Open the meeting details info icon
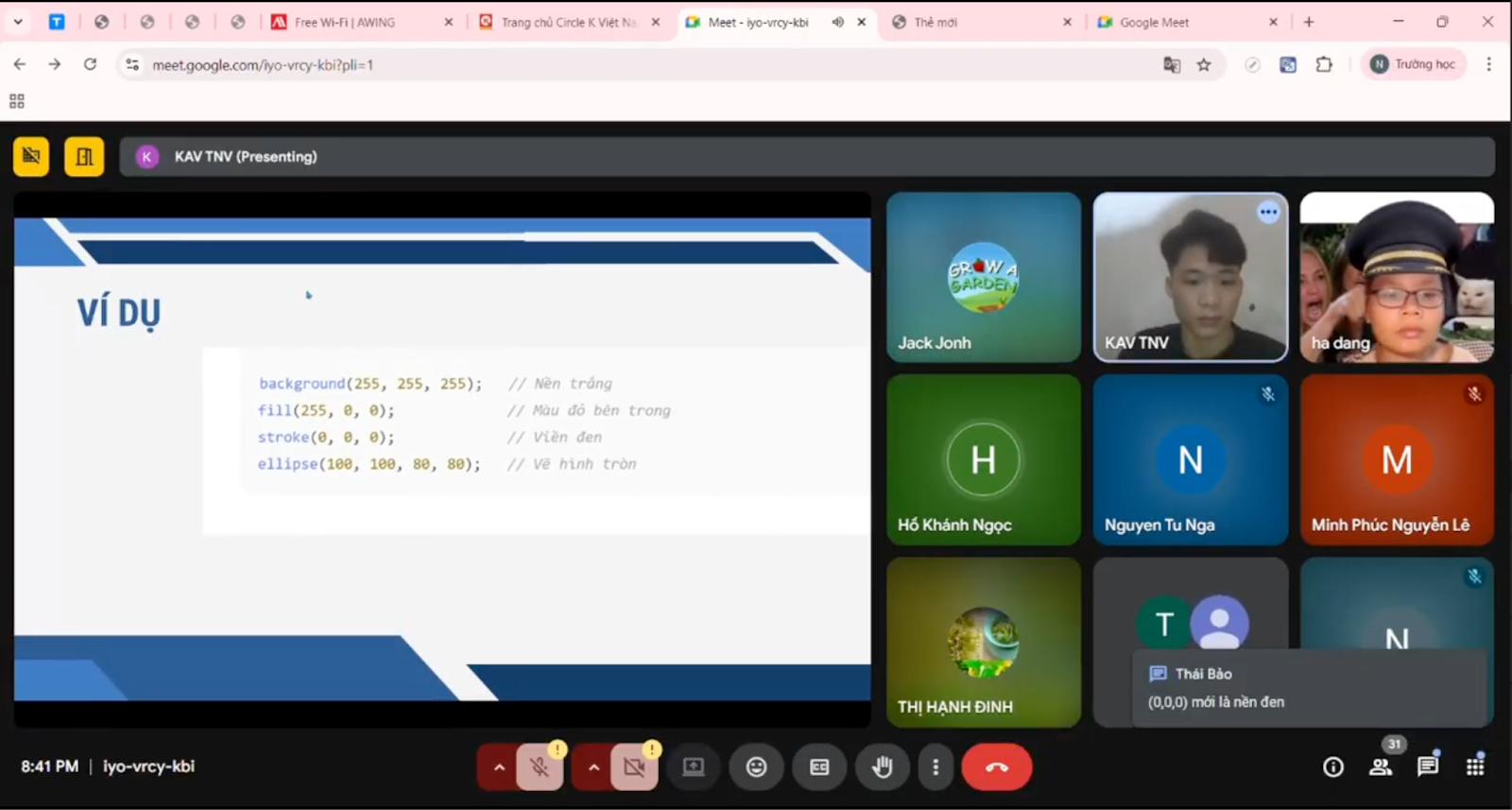Screen dimensions: 1512x810 [1332, 767]
